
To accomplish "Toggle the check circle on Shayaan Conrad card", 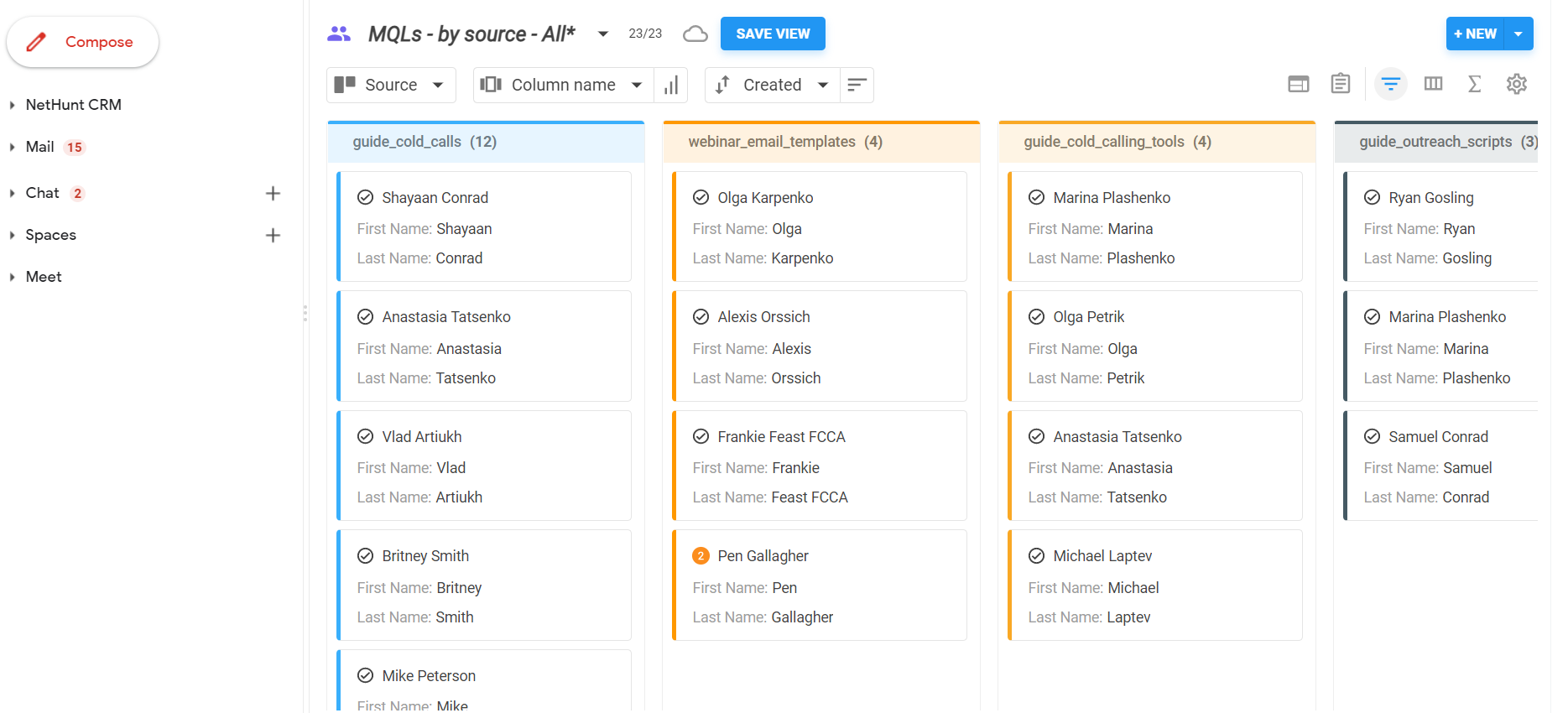I will pos(365,197).
